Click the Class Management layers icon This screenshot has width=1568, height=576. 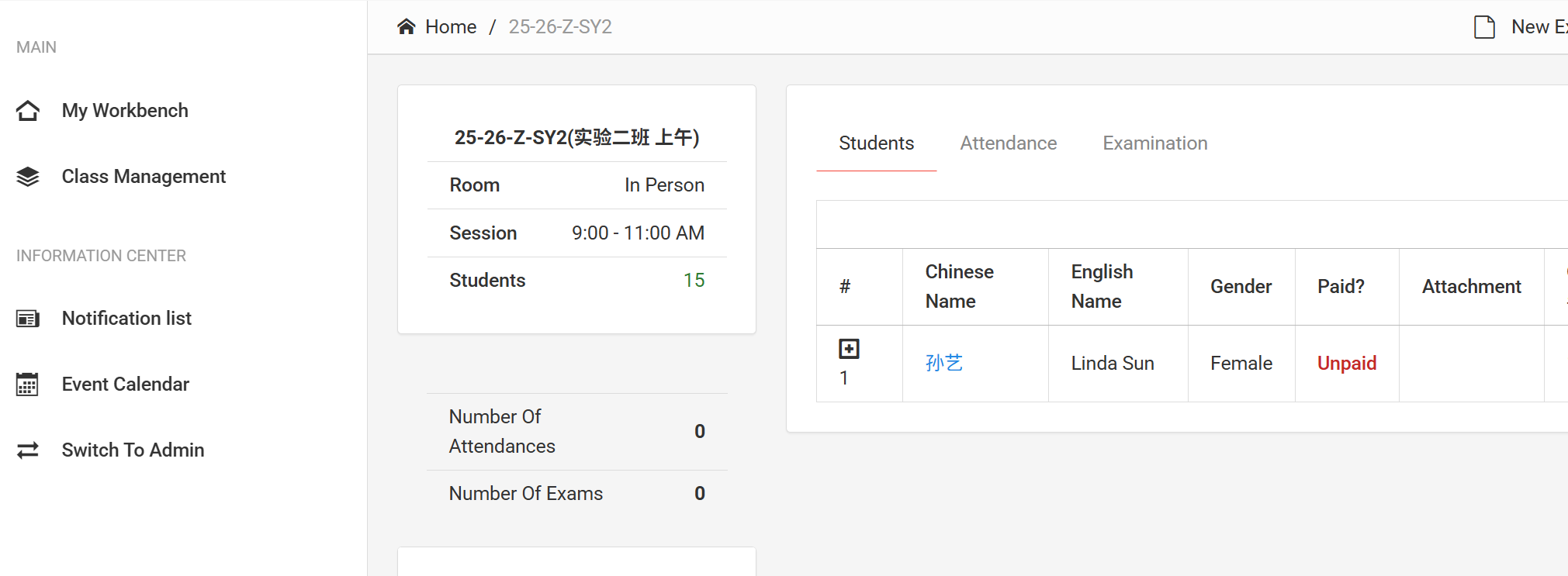(28, 177)
